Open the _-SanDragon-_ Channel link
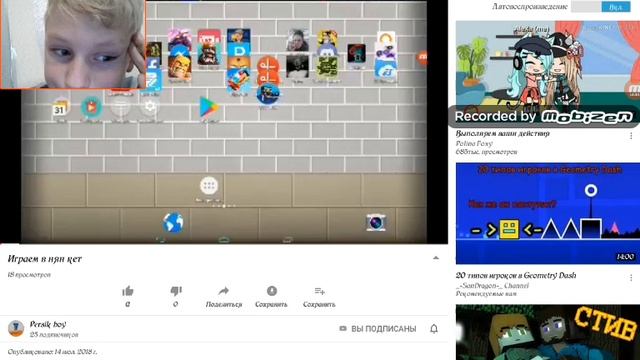 tap(492, 285)
